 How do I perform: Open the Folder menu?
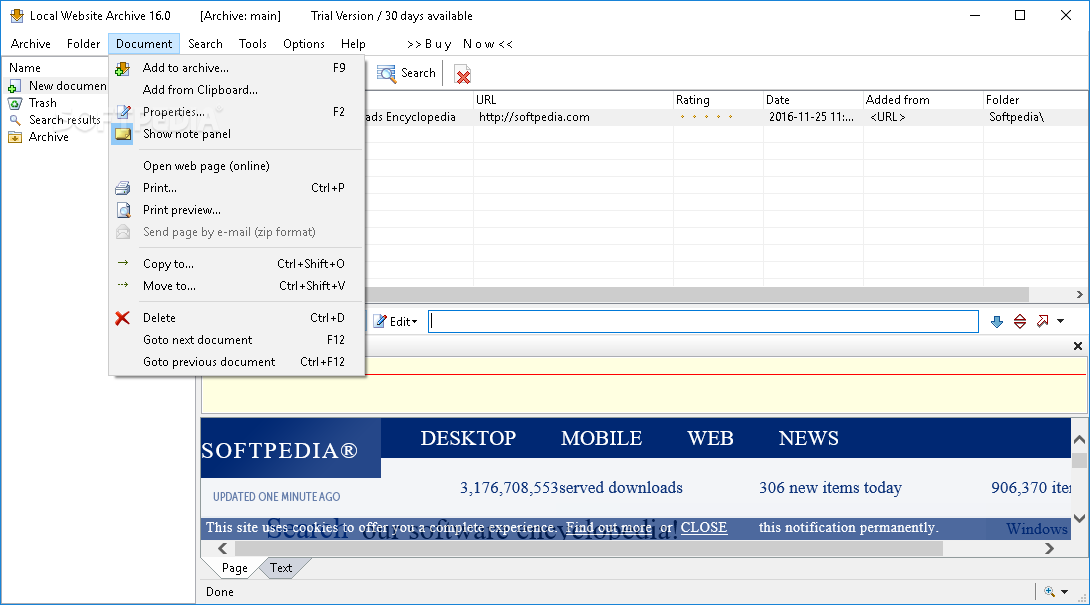83,44
